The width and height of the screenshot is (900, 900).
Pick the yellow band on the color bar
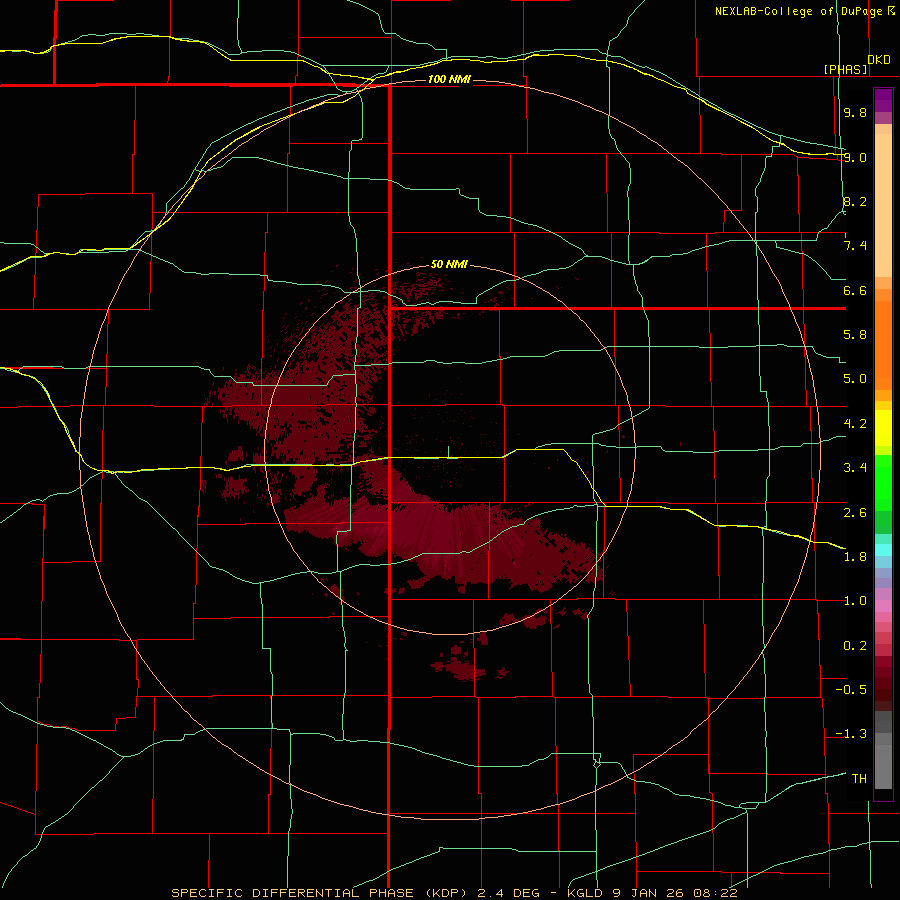click(x=883, y=428)
